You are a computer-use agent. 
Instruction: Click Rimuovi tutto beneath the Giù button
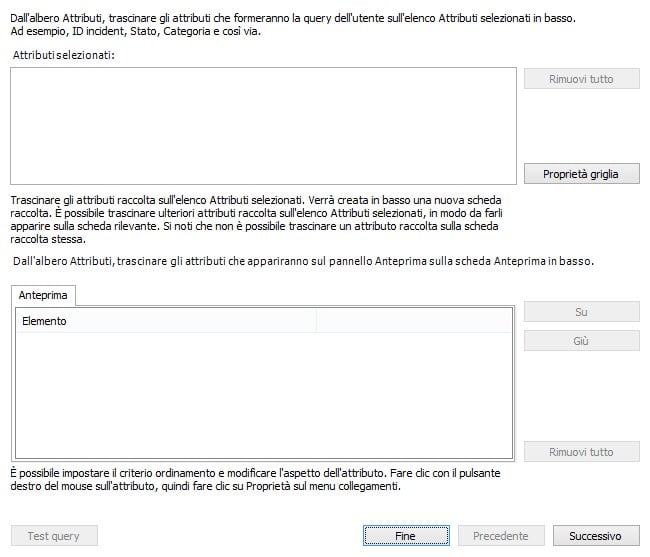pyautogui.click(x=581, y=452)
